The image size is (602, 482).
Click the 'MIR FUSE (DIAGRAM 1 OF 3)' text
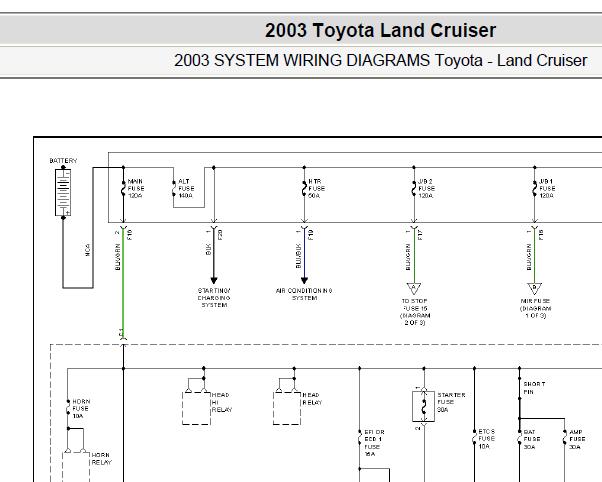pos(536,308)
